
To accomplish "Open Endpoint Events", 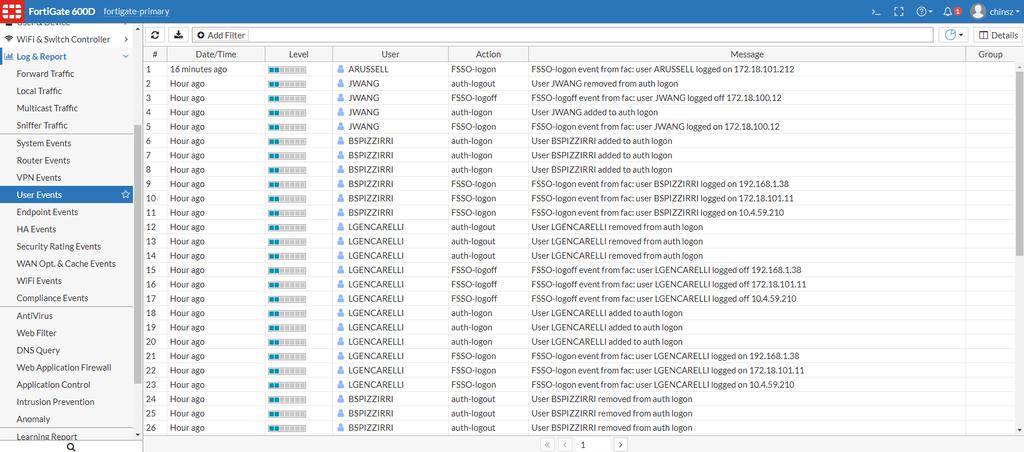I will [47, 212].
